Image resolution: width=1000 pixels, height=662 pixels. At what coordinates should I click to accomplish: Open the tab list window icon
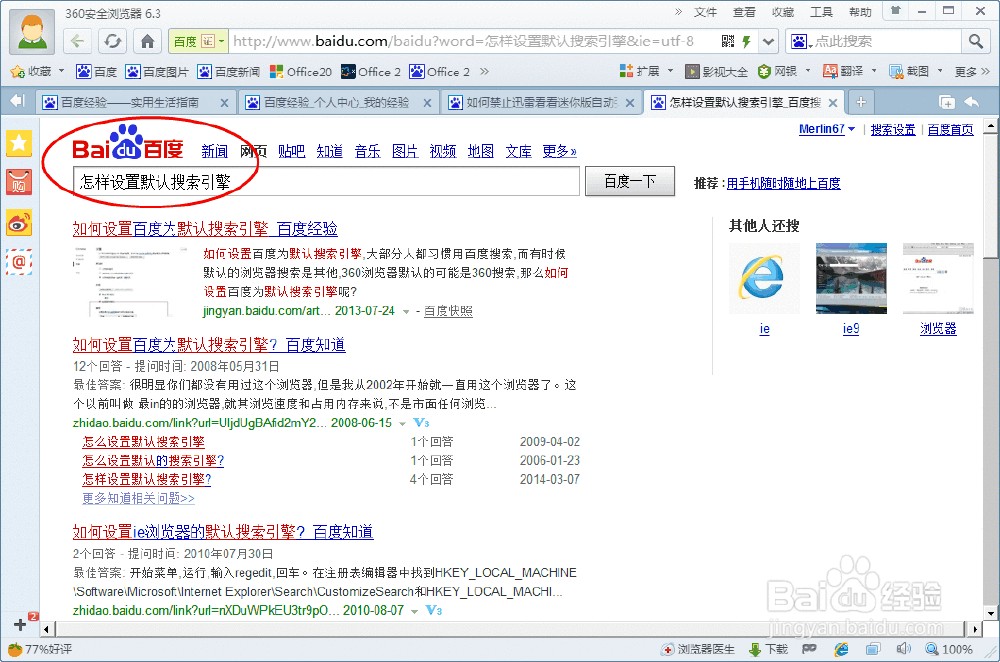[947, 102]
